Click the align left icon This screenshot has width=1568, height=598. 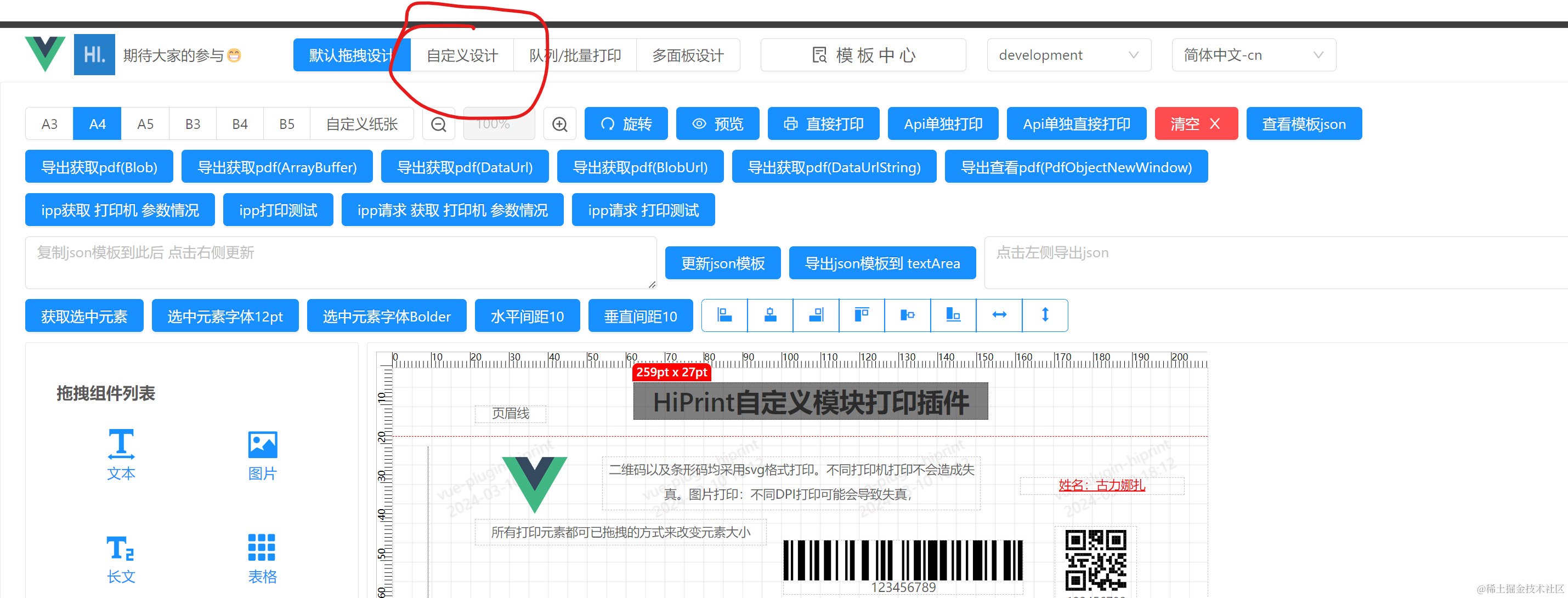coord(724,315)
